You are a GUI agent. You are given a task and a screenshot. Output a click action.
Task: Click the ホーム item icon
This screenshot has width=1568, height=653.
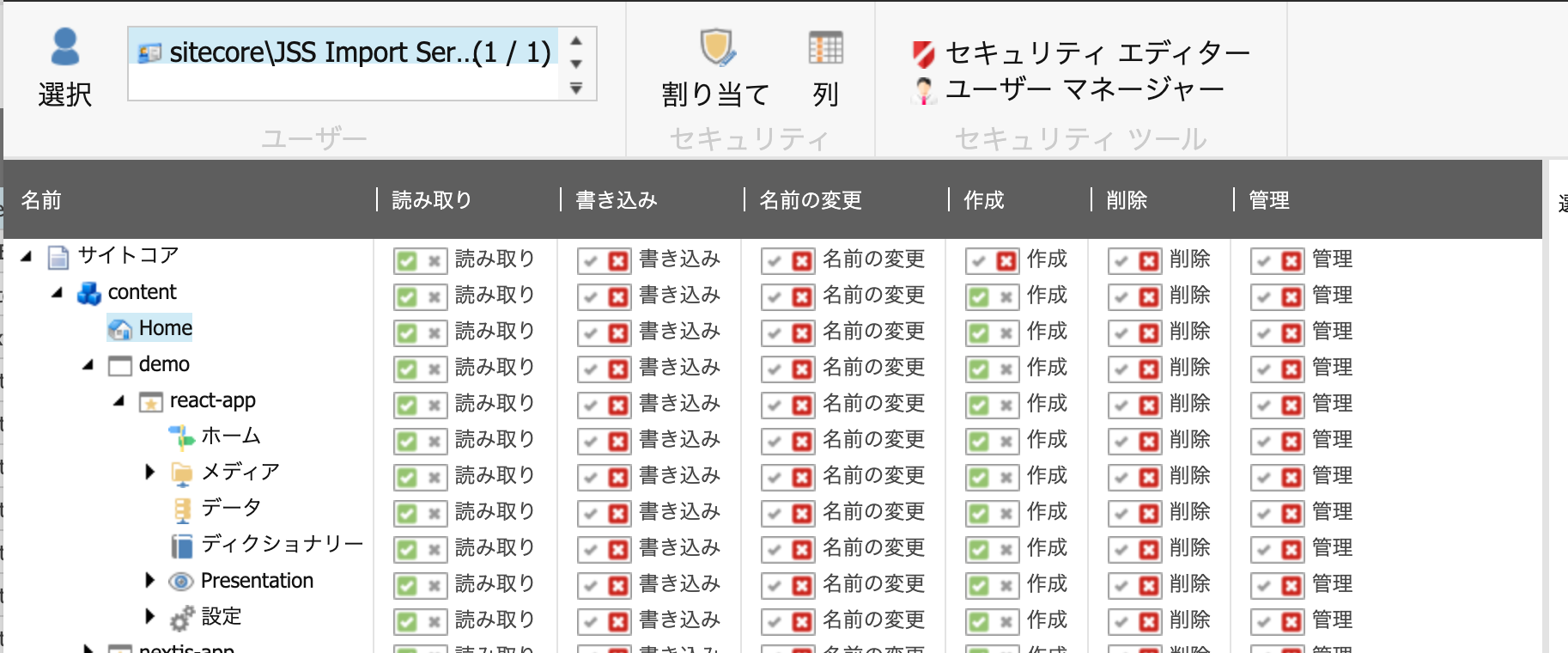[182, 437]
